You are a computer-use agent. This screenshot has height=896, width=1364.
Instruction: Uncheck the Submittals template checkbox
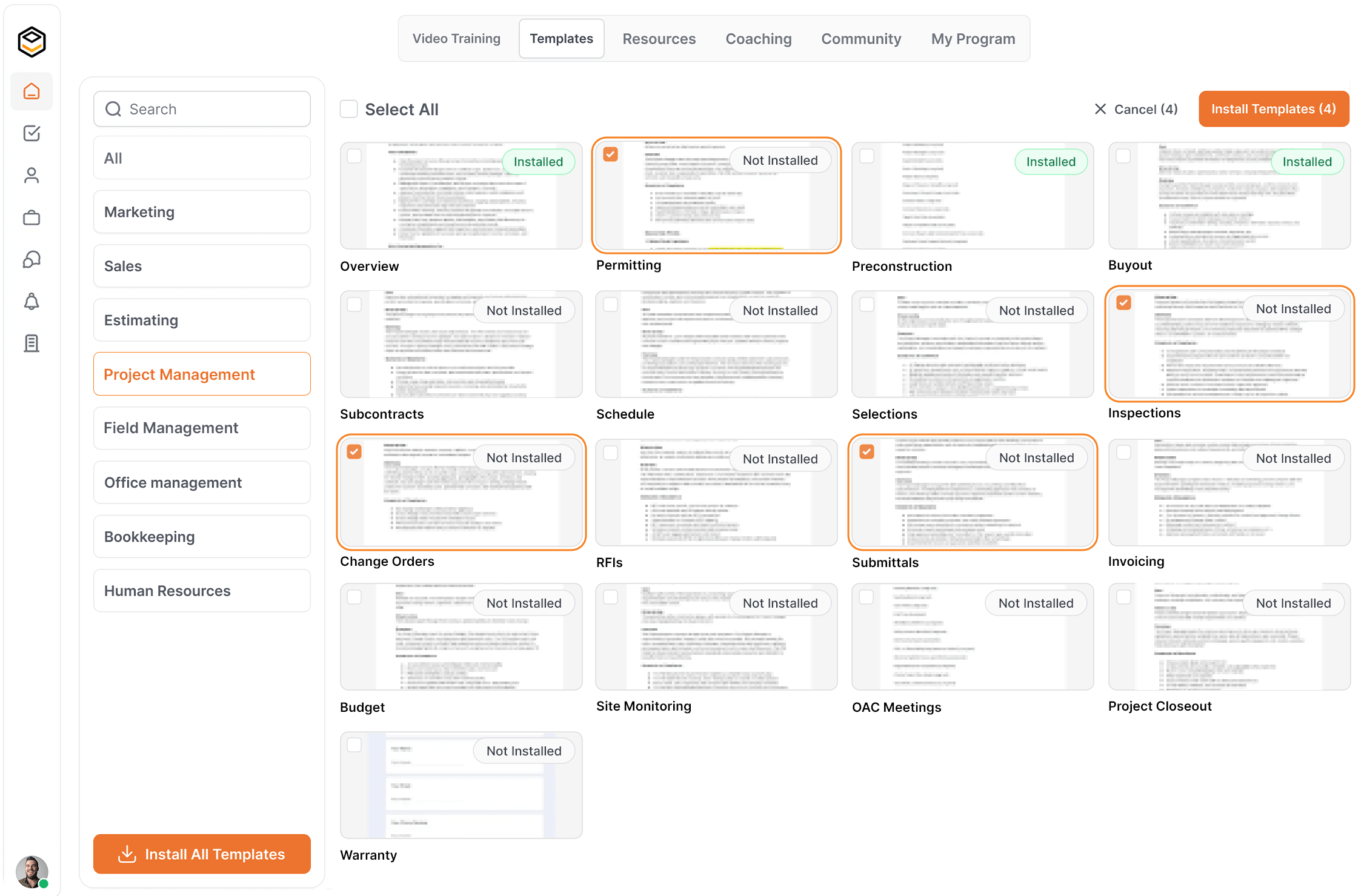pos(867,452)
